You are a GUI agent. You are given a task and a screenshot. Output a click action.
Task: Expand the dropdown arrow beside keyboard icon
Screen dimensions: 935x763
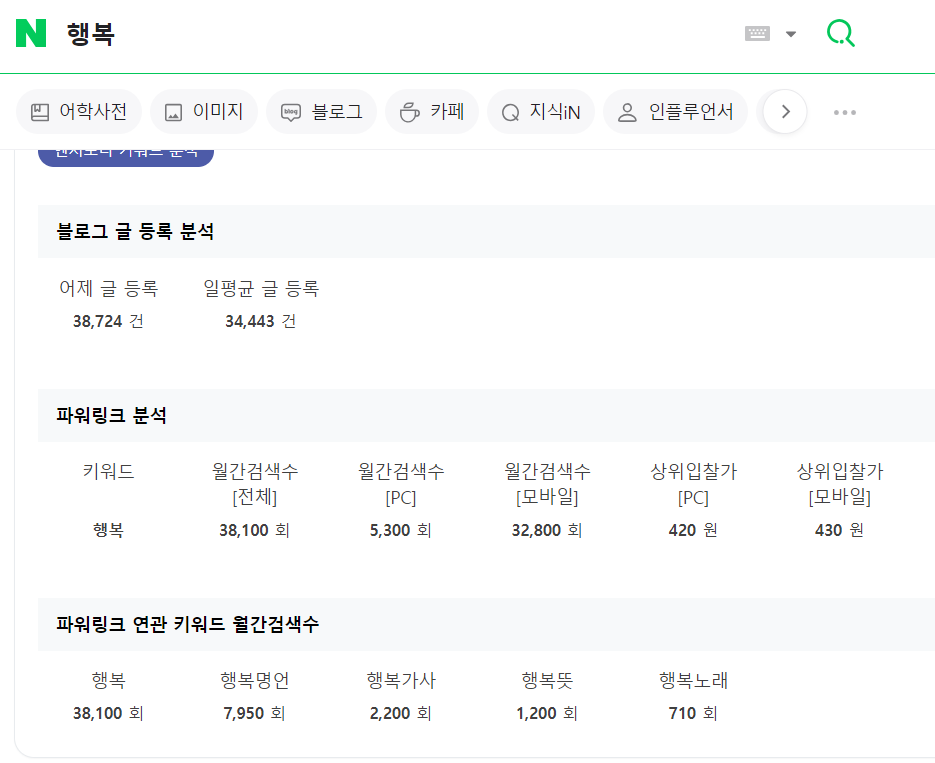pyautogui.click(x=791, y=34)
